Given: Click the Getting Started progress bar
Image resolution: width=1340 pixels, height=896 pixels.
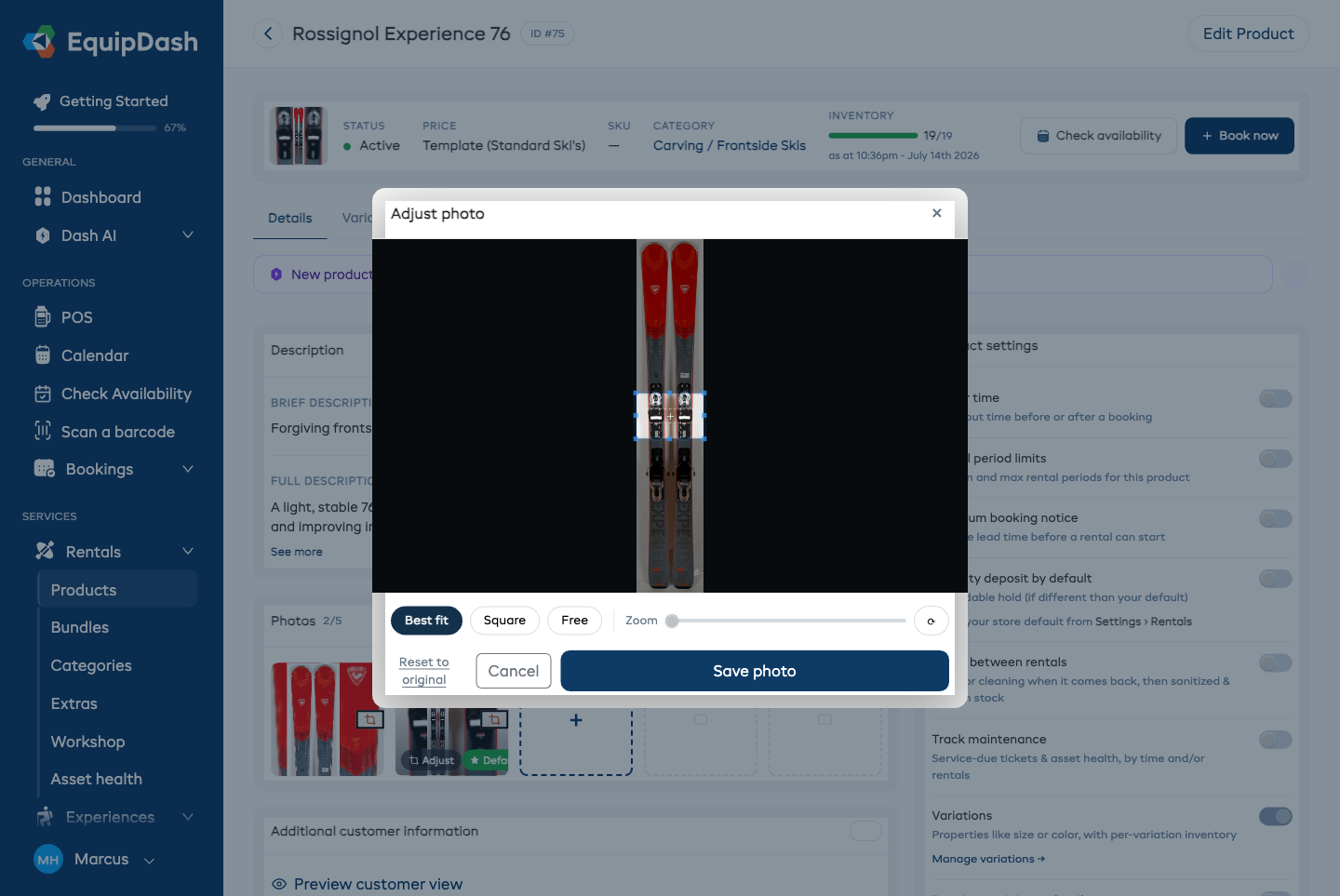Looking at the screenshot, I should [x=95, y=128].
